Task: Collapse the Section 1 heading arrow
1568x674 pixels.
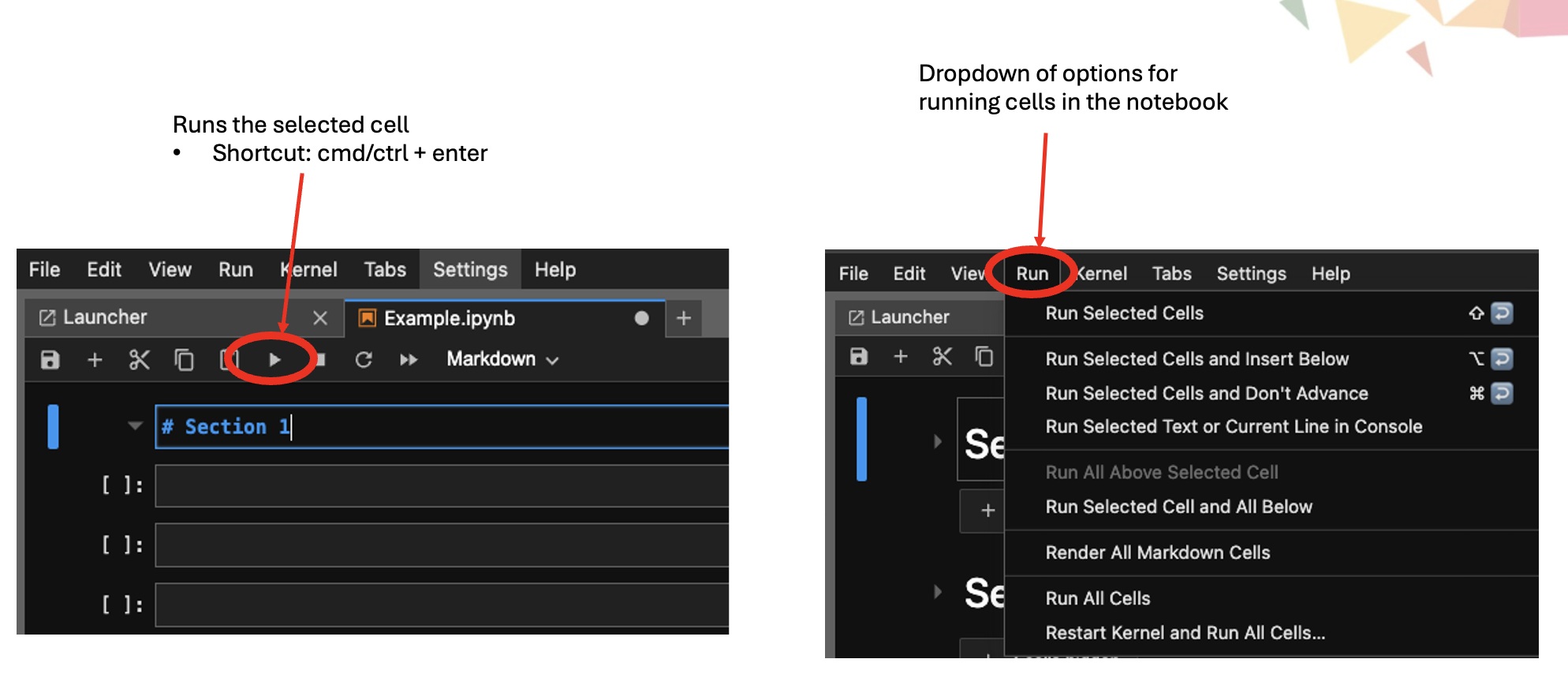Action: coord(135,426)
